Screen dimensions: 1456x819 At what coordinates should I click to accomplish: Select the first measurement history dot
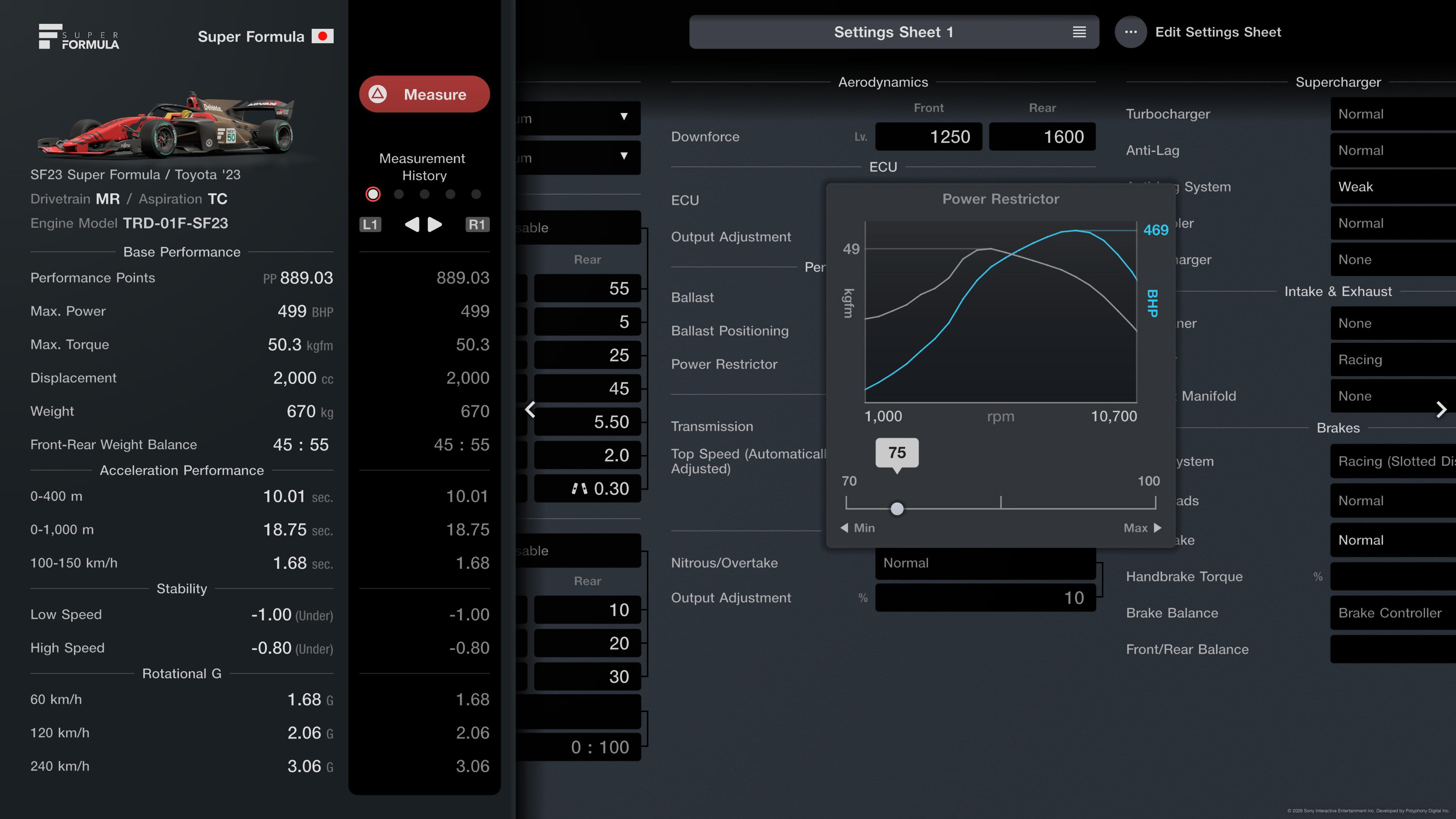(373, 195)
